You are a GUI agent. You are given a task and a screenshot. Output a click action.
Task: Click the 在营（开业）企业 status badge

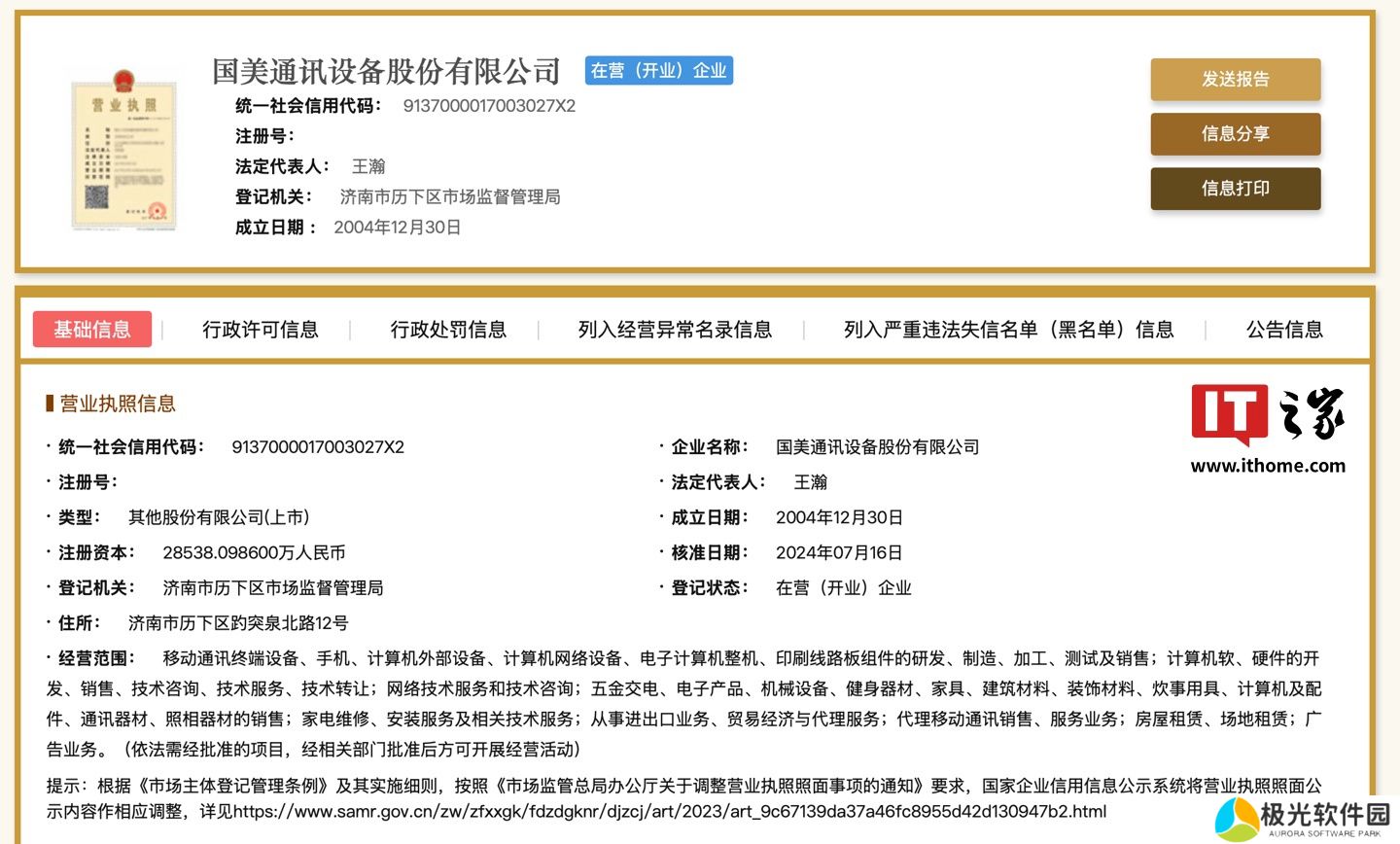tap(659, 71)
